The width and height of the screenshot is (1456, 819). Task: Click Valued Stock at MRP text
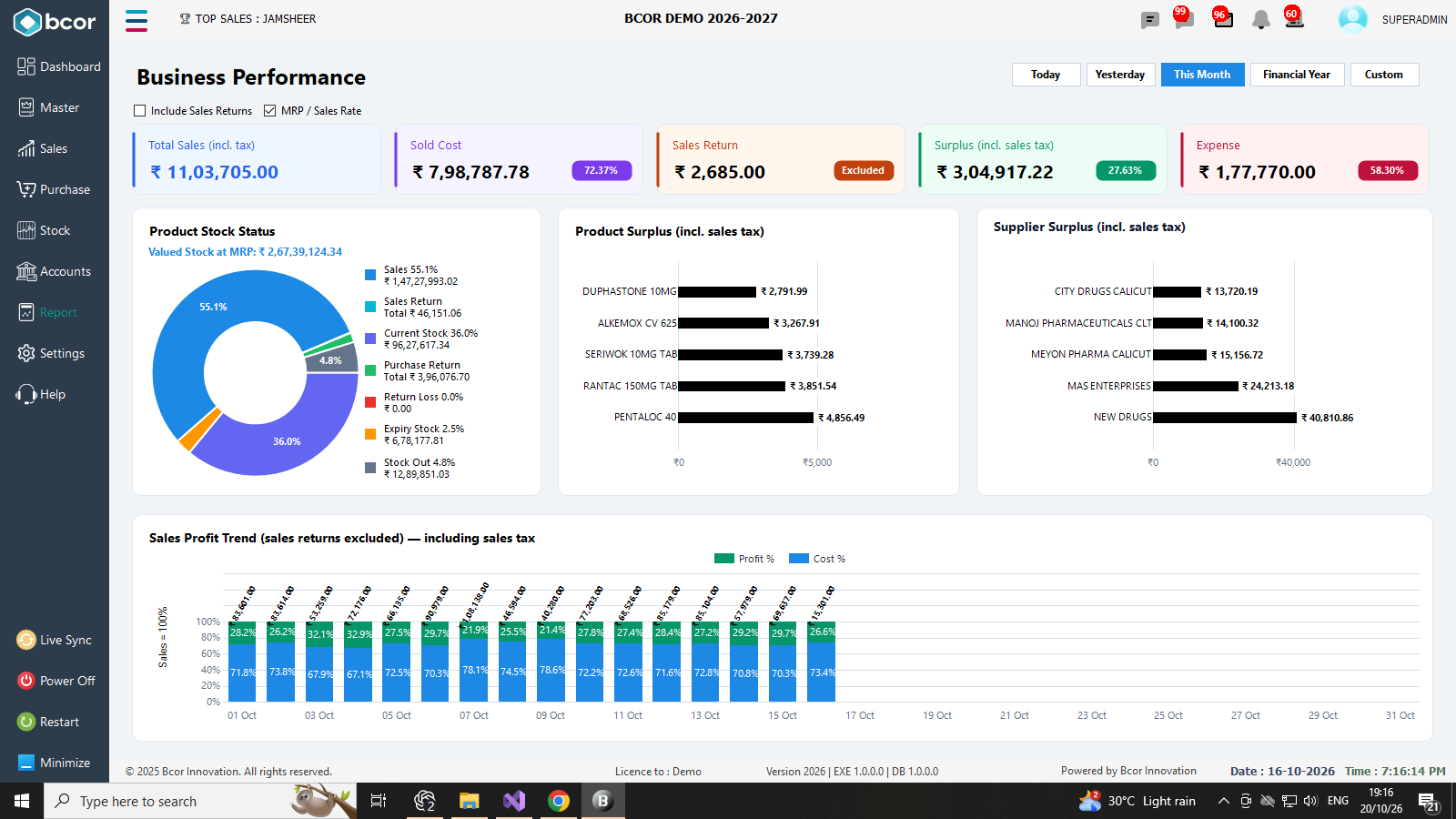(246, 252)
